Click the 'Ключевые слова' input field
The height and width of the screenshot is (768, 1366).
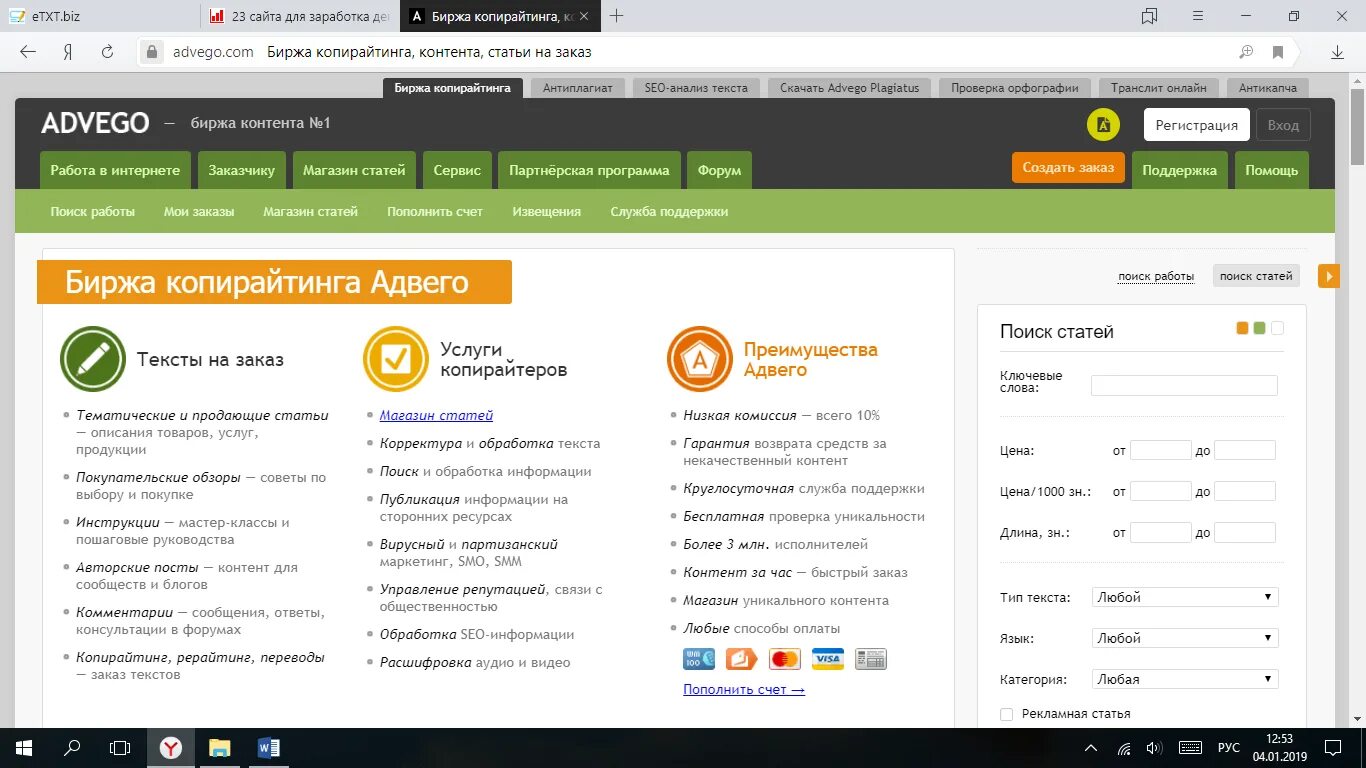point(1184,385)
